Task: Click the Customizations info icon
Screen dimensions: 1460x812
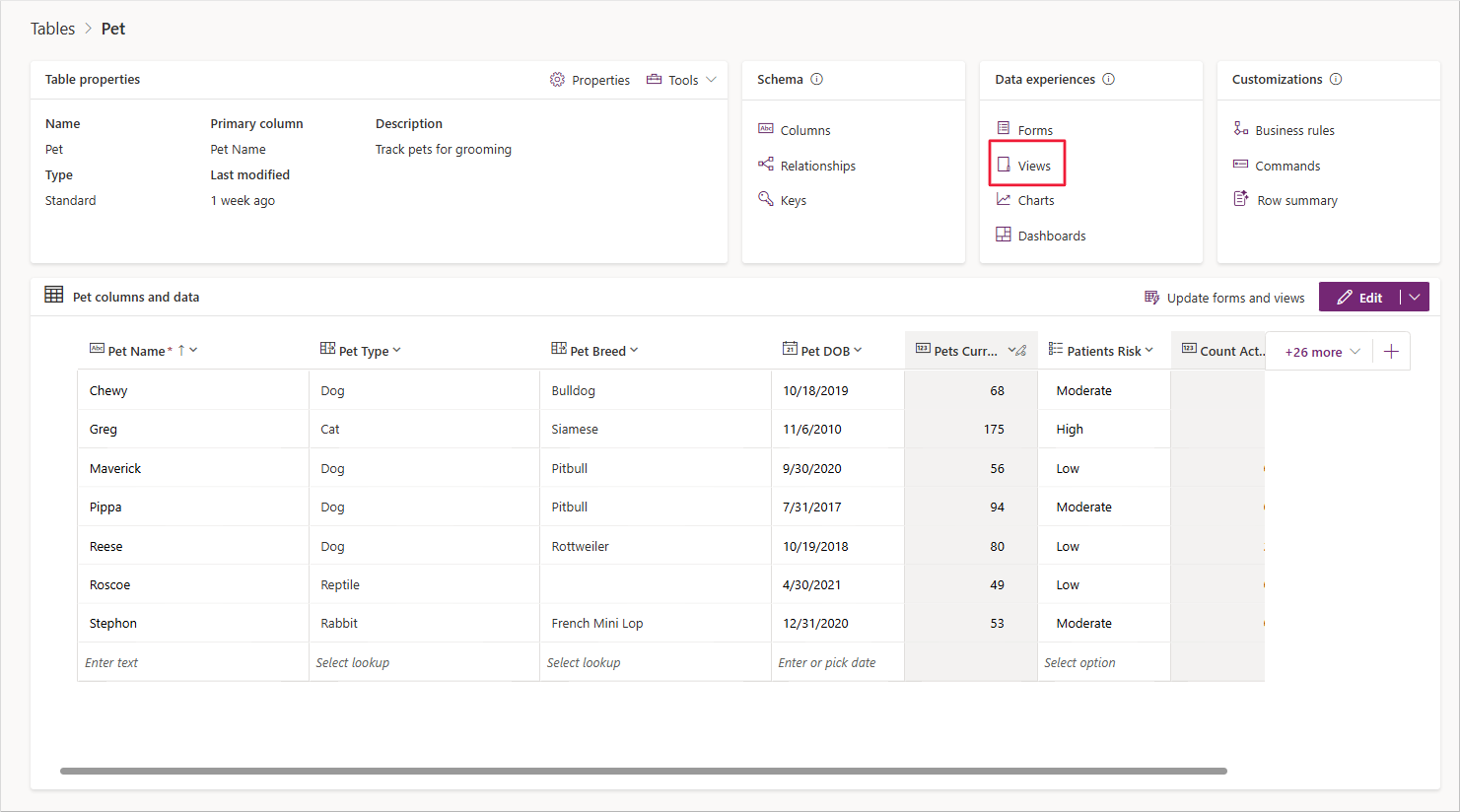Action: pyautogui.click(x=1336, y=80)
